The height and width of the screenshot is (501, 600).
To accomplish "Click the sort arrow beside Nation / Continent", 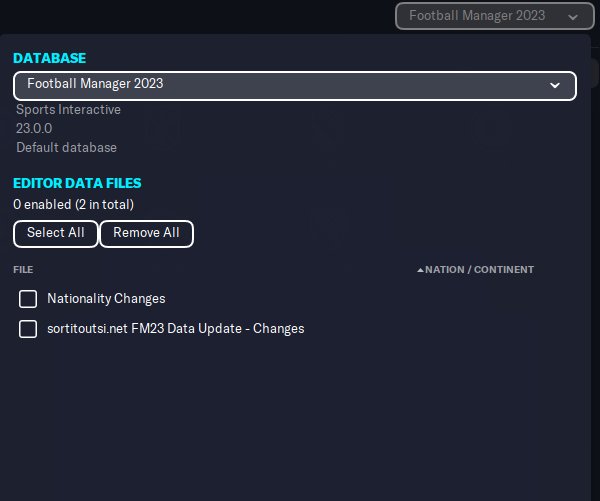I will click(420, 270).
